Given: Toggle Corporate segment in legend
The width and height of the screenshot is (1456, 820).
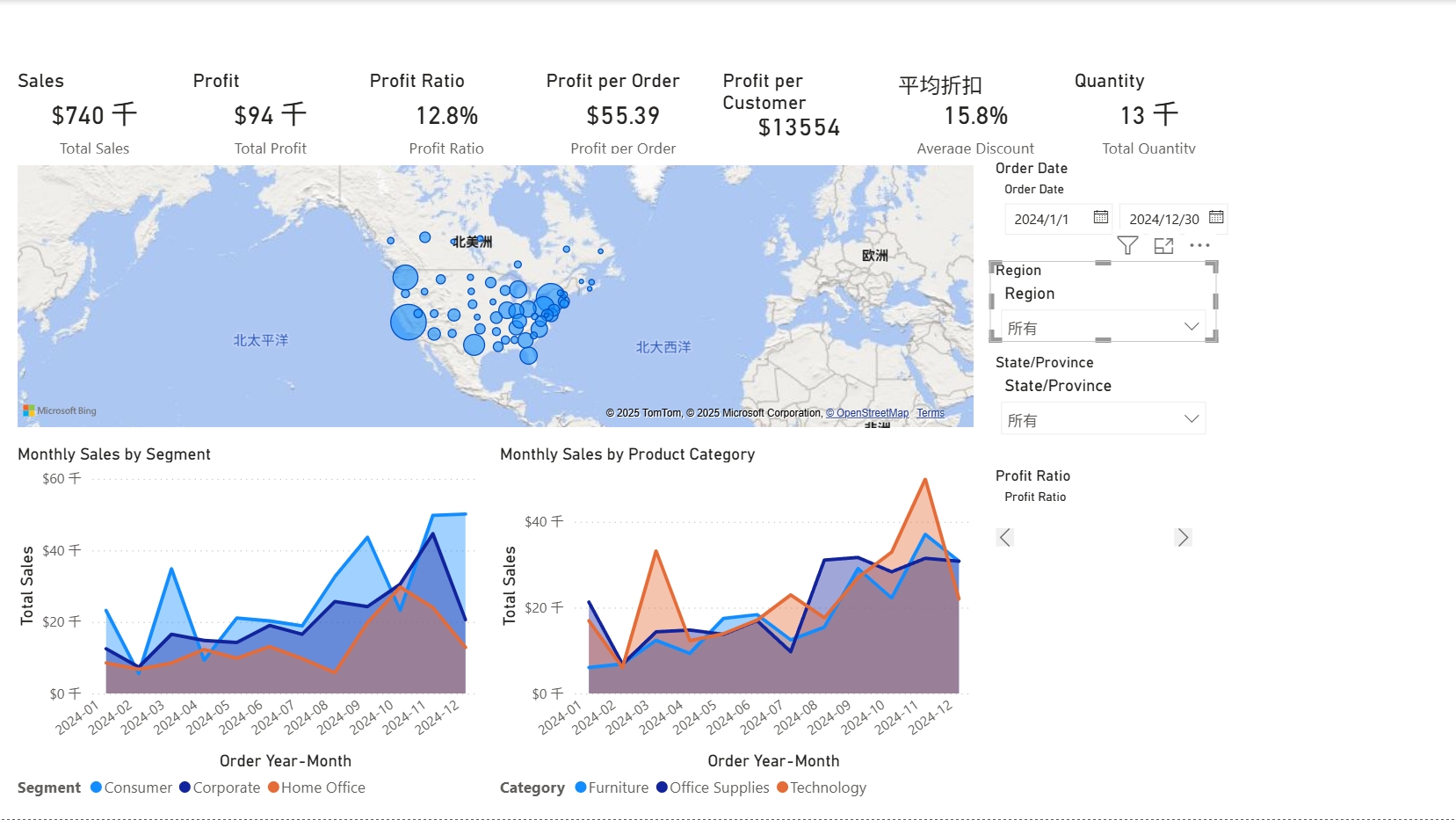Looking at the screenshot, I should click(221, 787).
